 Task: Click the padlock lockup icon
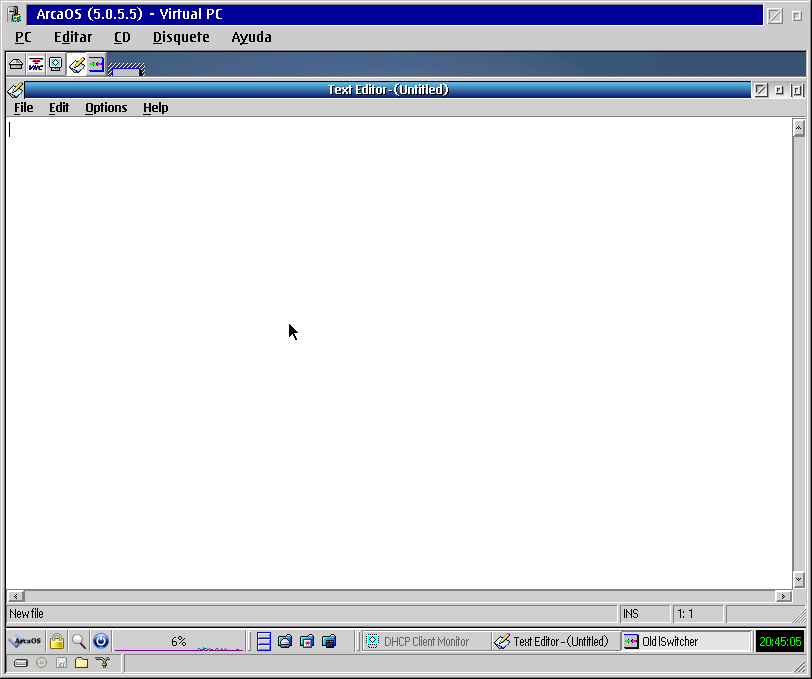tap(57, 641)
